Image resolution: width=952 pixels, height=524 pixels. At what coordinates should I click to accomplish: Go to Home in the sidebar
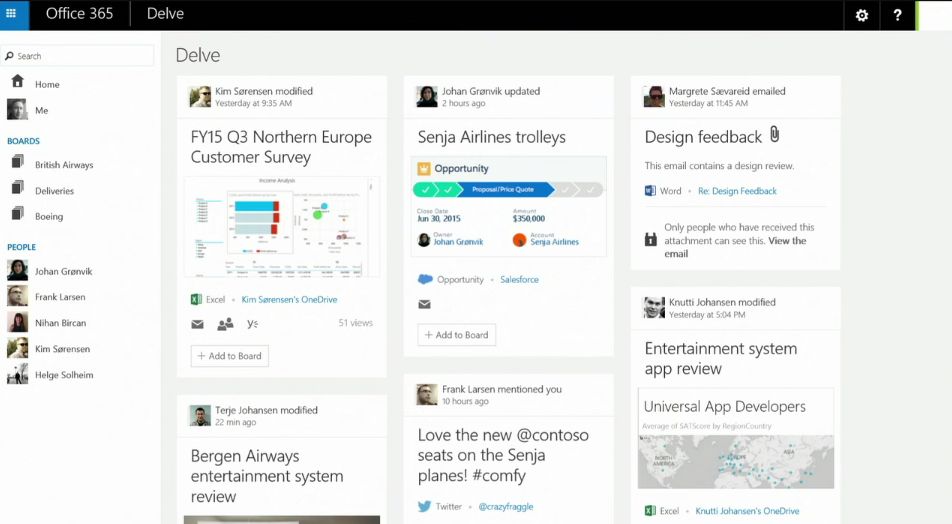pos(47,84)
